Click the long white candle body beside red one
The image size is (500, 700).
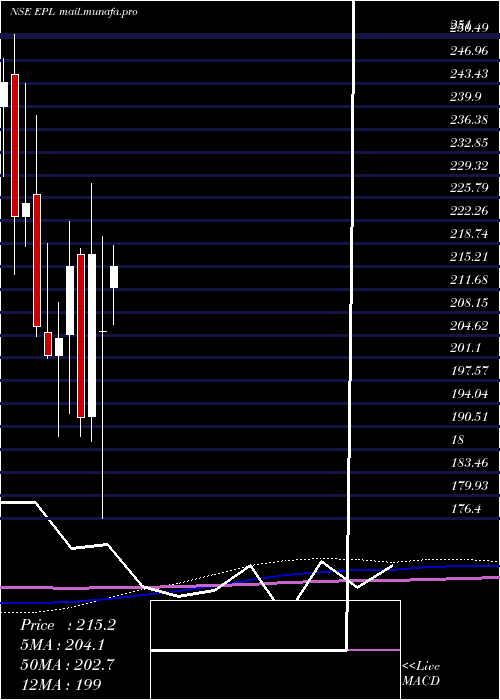(x=92, y=335)
